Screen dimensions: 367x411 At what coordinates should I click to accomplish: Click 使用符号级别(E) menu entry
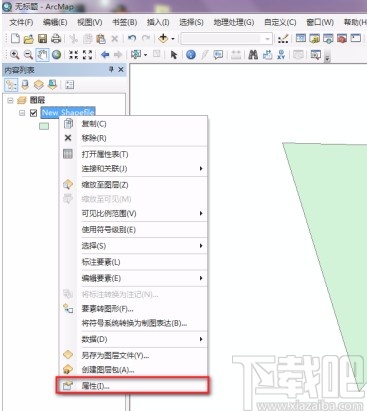pyautogui.click(x=134, y=230)
